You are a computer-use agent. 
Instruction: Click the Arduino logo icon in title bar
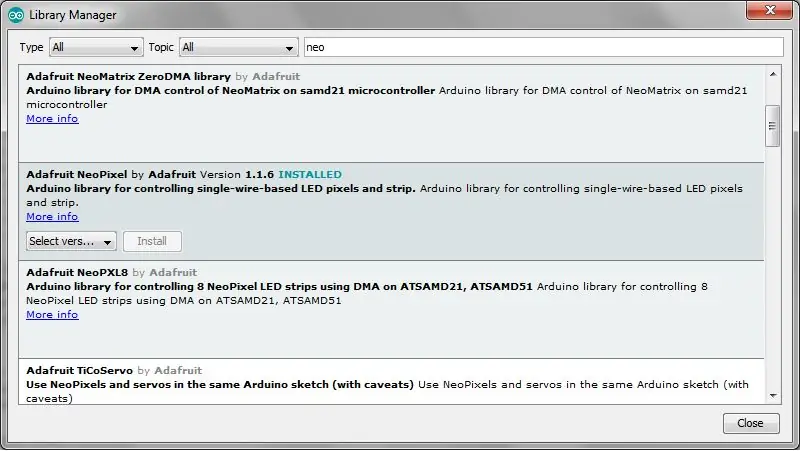[16, 15]
